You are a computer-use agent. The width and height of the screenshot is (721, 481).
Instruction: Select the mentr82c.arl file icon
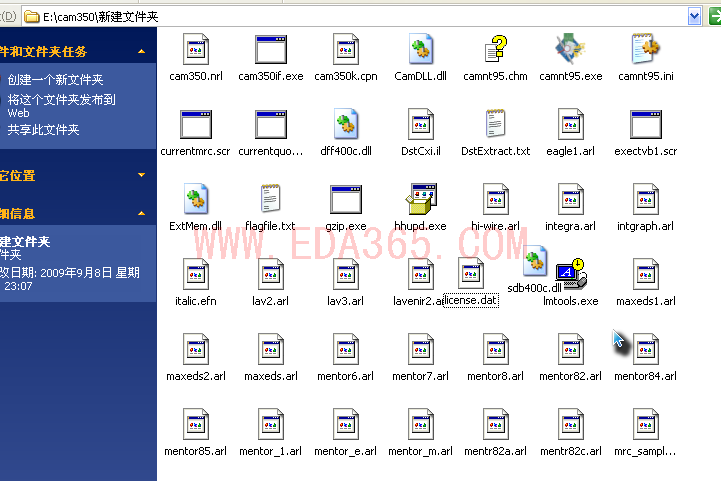571,424
